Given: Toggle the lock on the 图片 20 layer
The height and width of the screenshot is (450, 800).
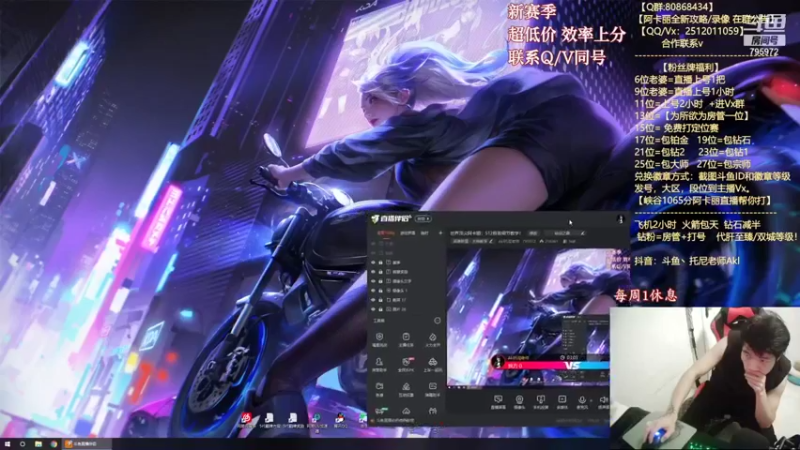Looking at the screenshot, I should (380, 309).
